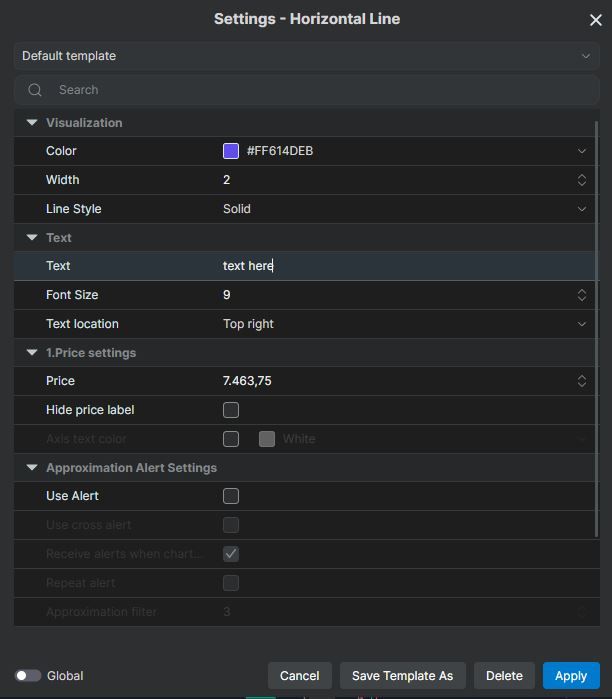612x699 pixels.
Task: Toggle the Axis text color checkbox
Action: point(231,439)
